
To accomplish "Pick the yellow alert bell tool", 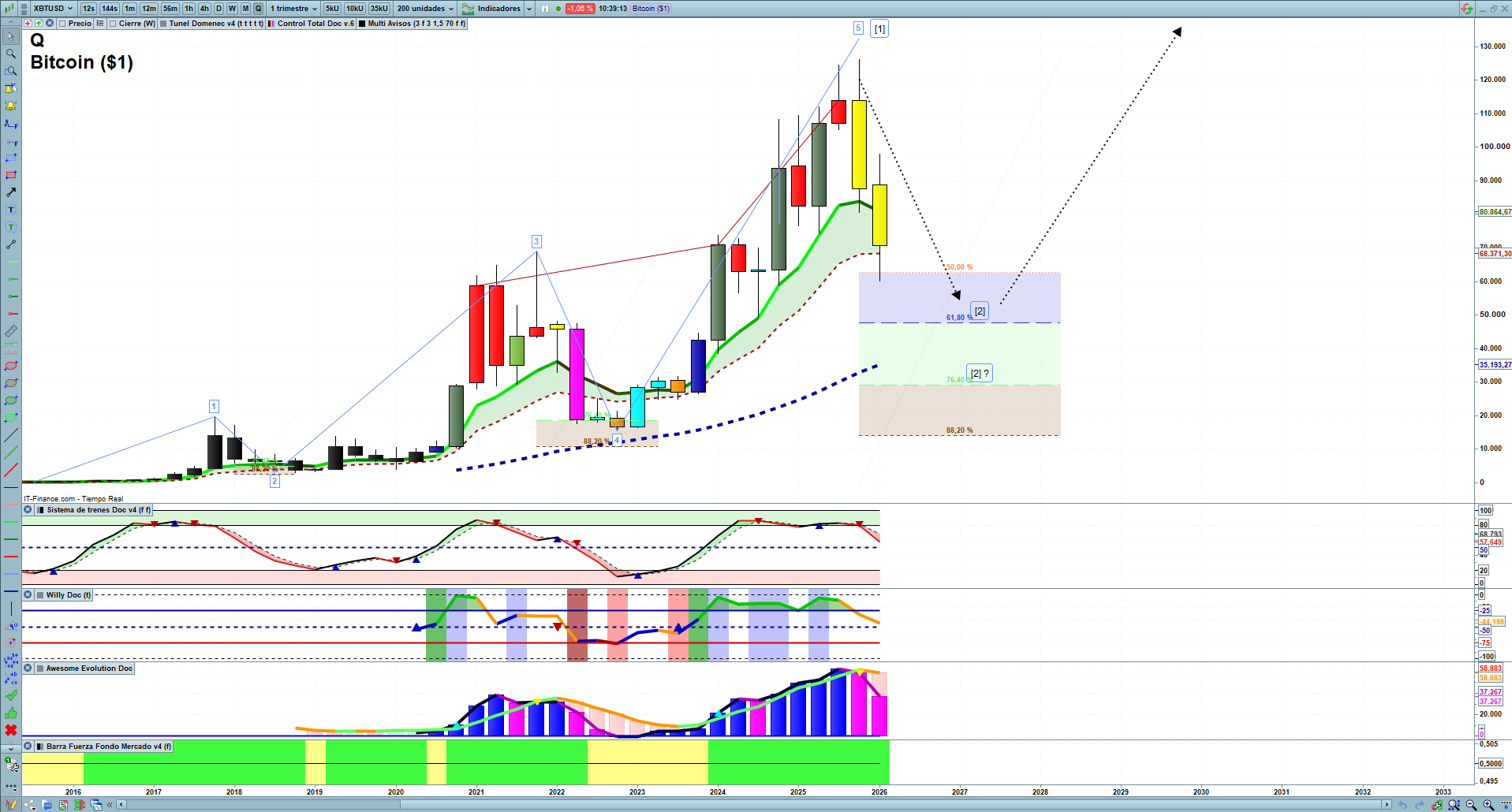I will pyautogui.click(x=11, y=106).
